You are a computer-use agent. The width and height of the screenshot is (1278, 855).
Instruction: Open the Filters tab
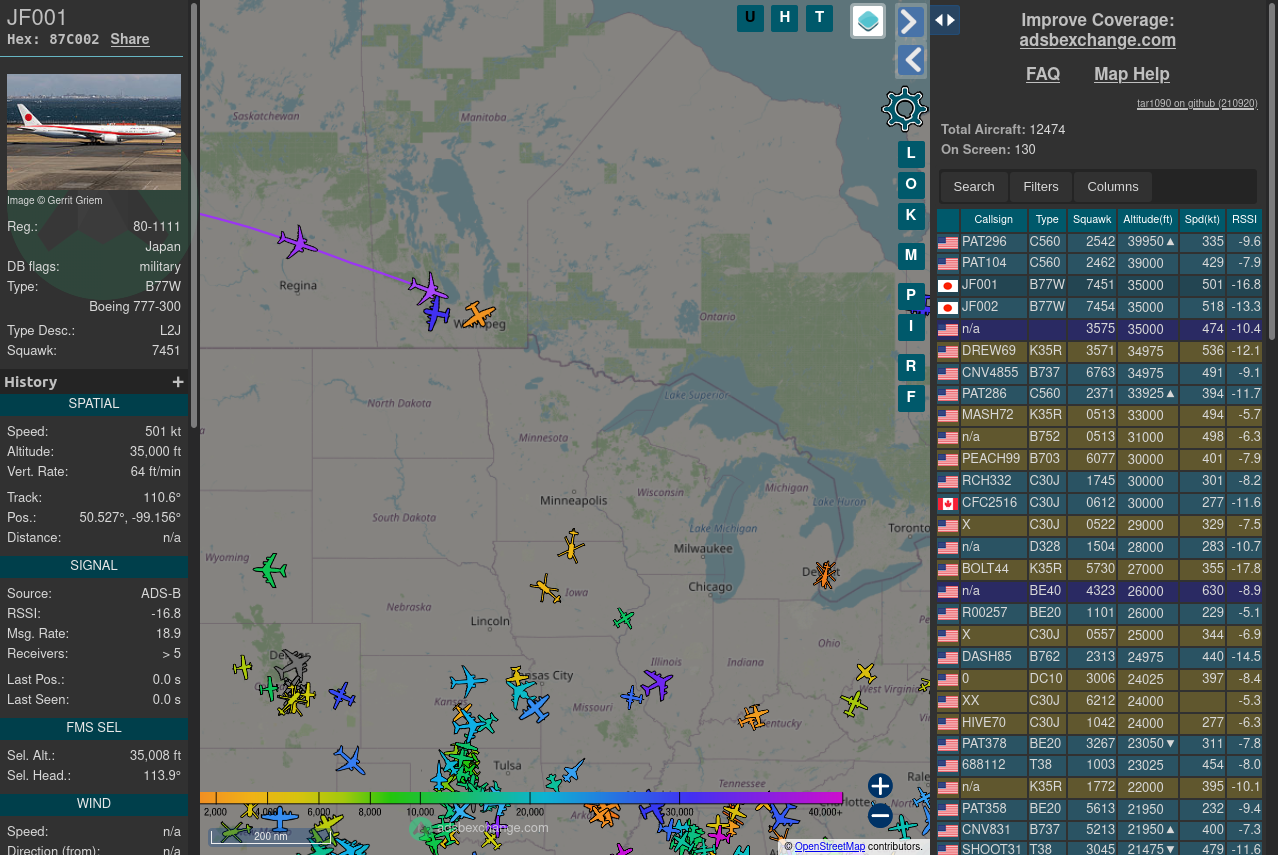click(x=1041, y=187)
